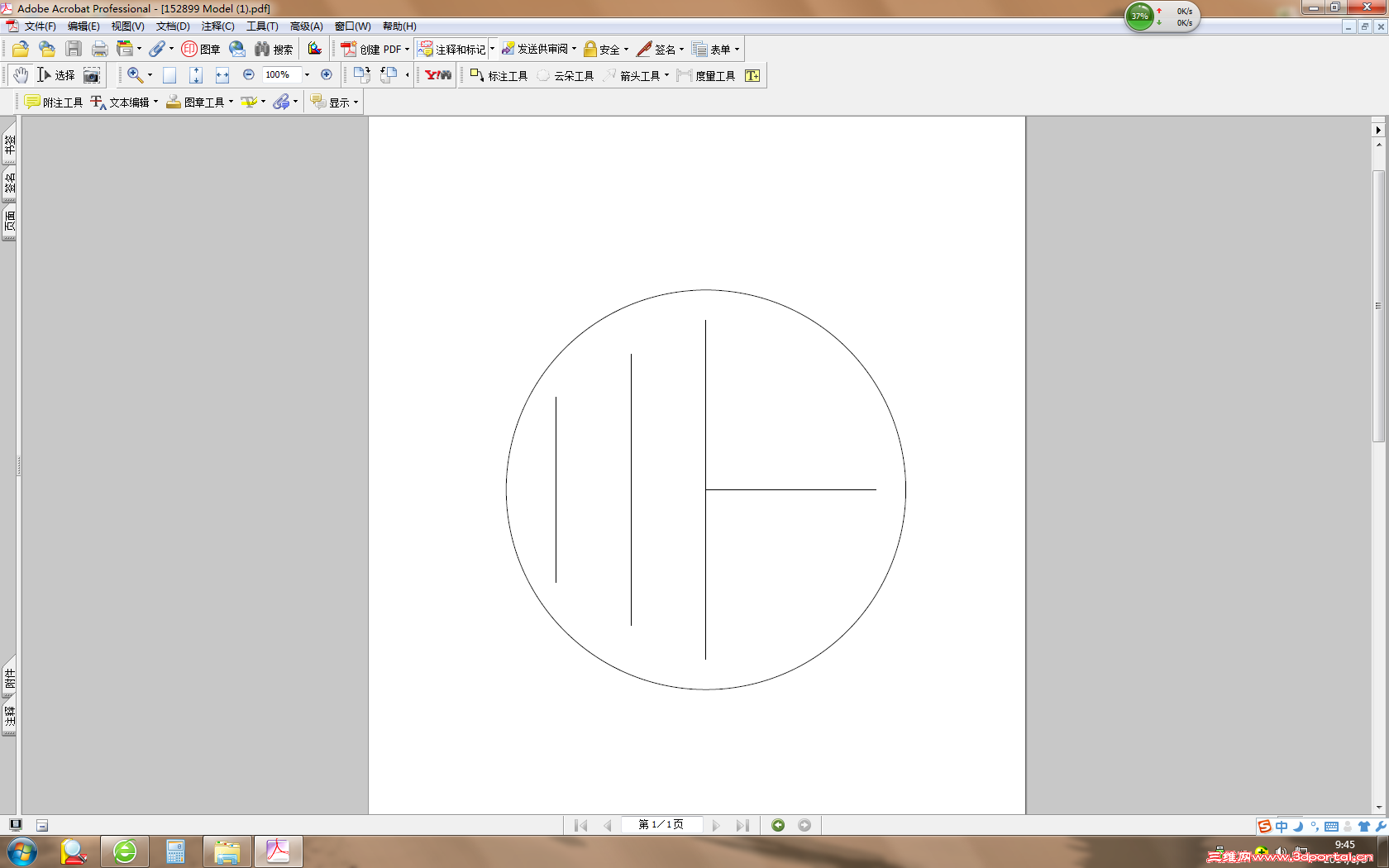
Task: Select the 文本编辑 text edits tool
Action: (x=121, y=102)
